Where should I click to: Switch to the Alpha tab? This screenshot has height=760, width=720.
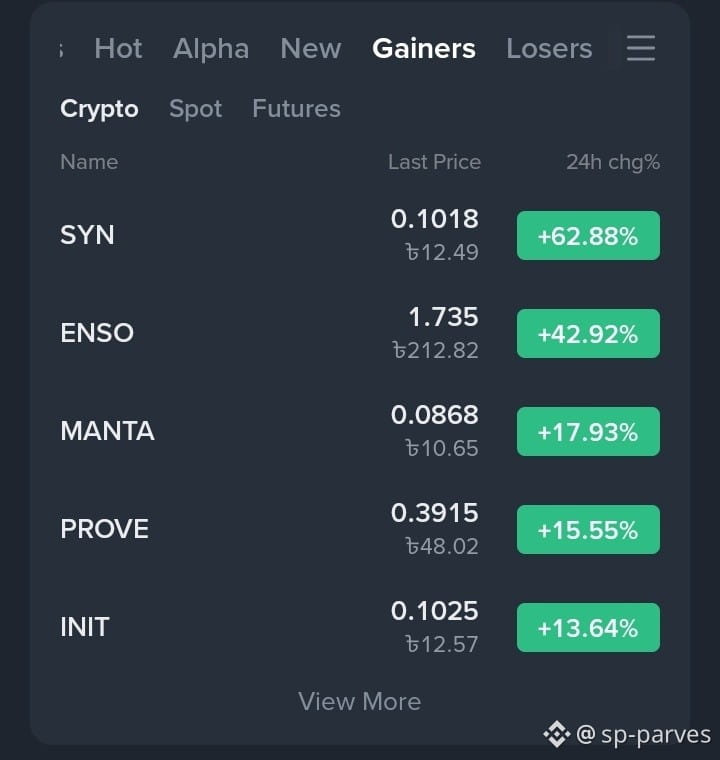211,49
